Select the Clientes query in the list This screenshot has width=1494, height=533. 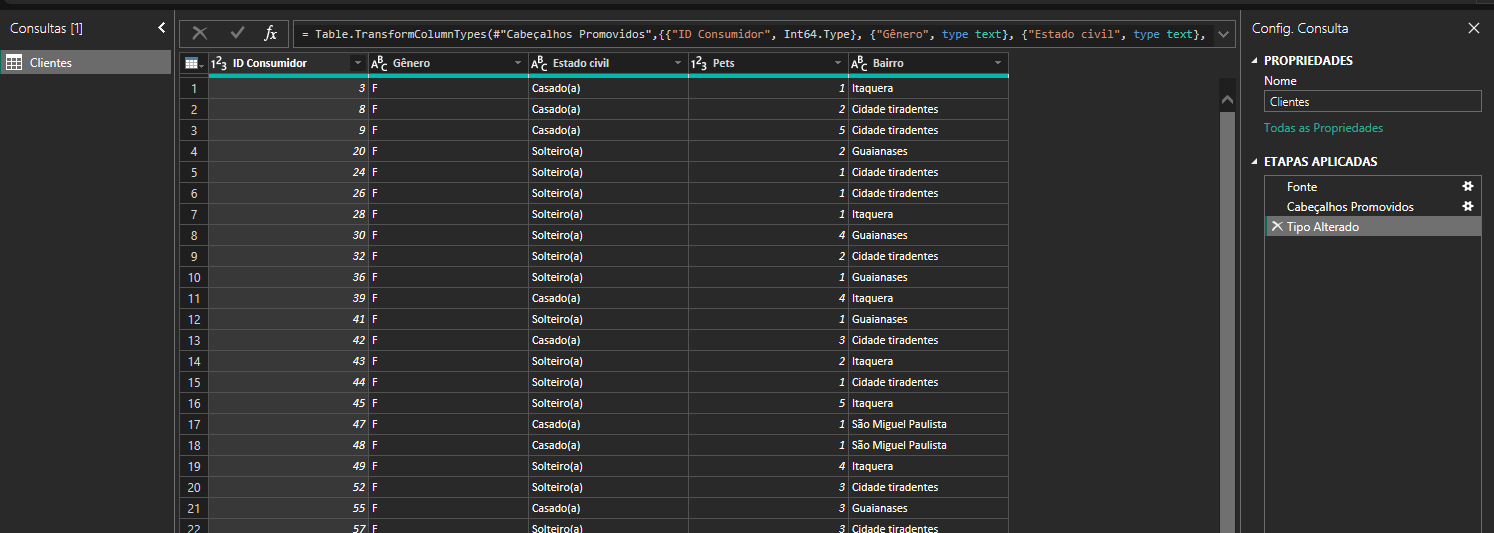click(86, 63)
